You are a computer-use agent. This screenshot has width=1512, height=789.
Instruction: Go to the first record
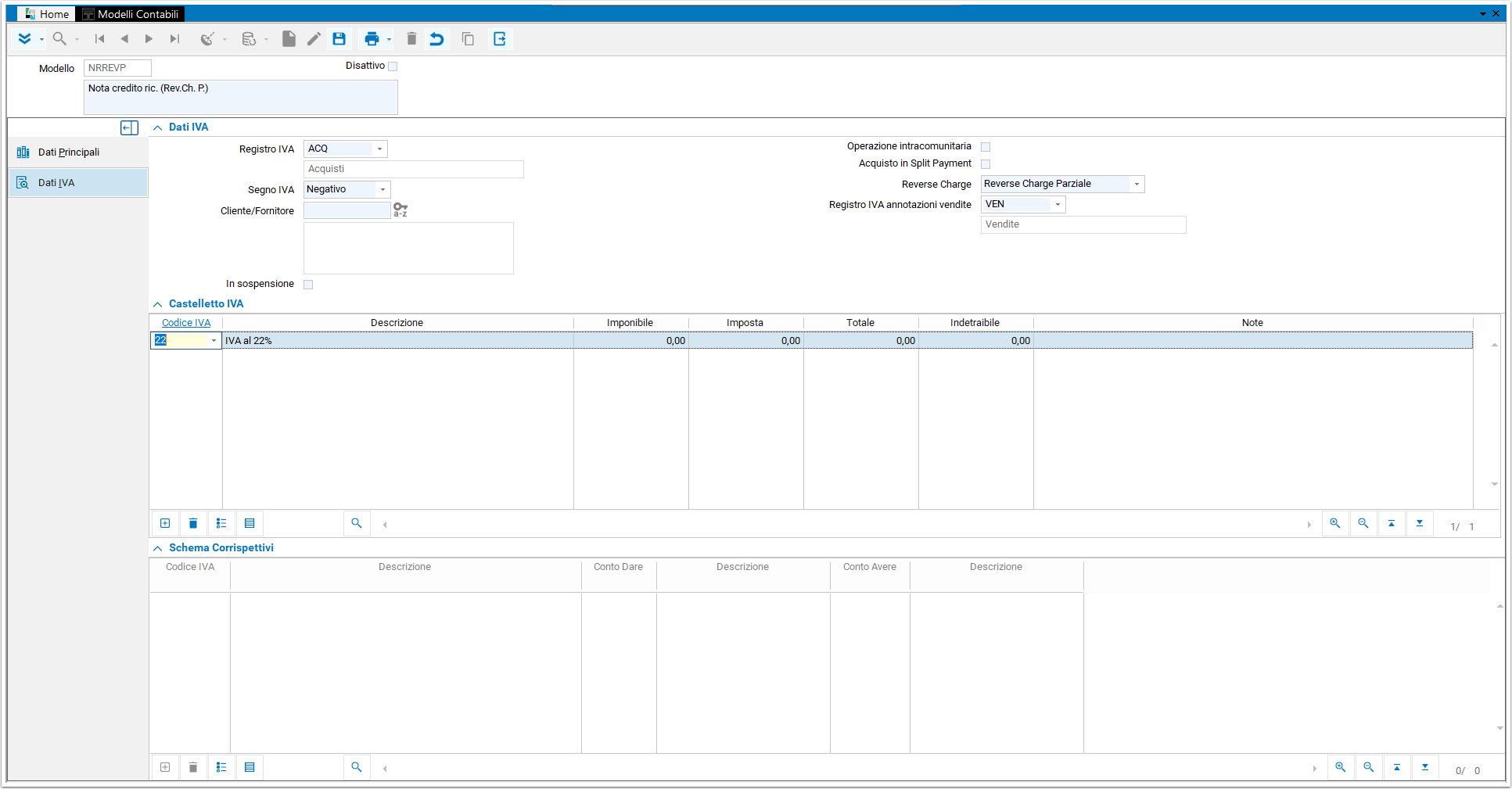click(99, 39)
